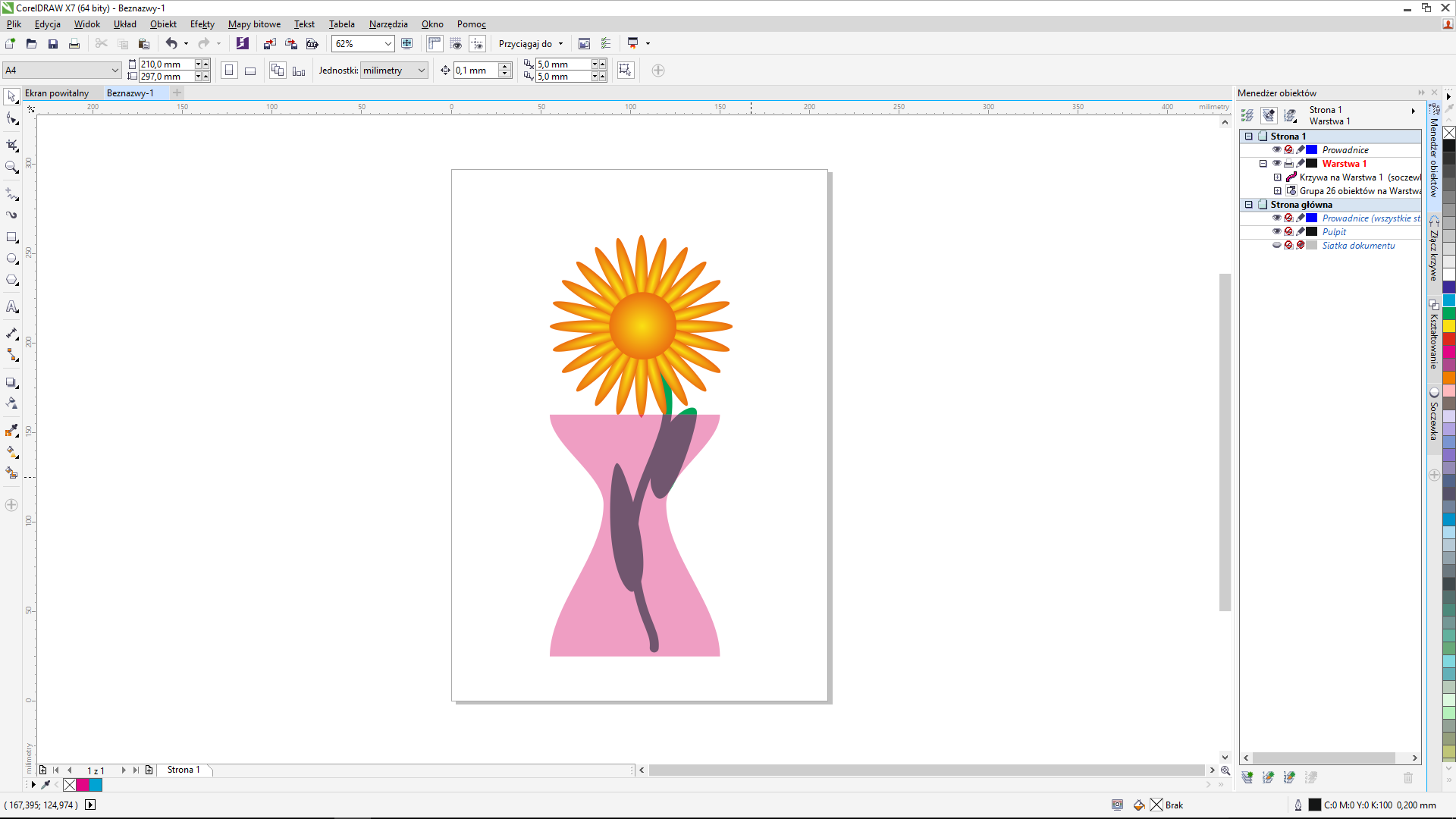Toggle visibility of Siatka dokumentu layer
This screenshot has height=819, width=1456.
[1276, 246]
